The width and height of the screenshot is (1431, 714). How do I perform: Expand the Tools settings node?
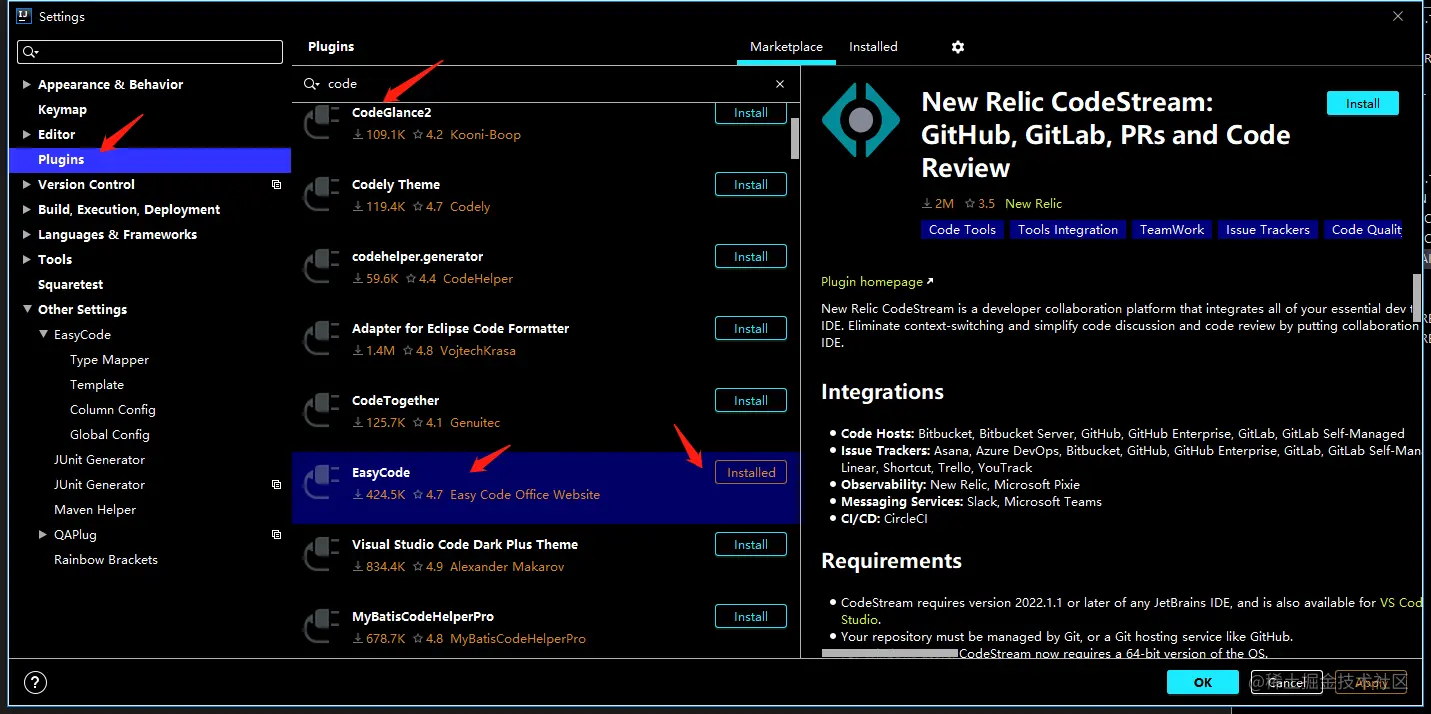[x=27, y=260]
